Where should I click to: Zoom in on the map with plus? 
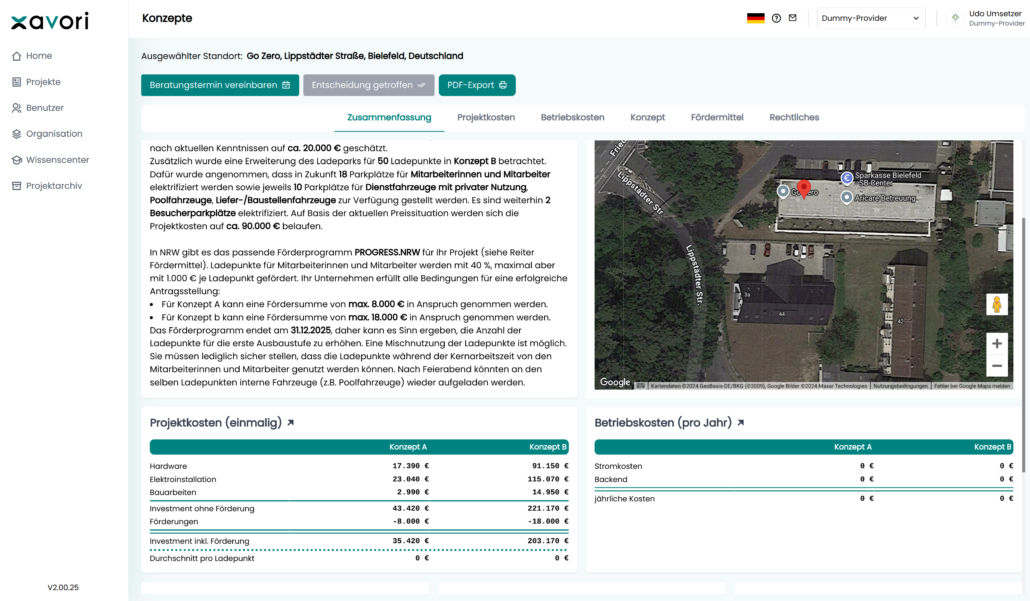tap(996, 344)
